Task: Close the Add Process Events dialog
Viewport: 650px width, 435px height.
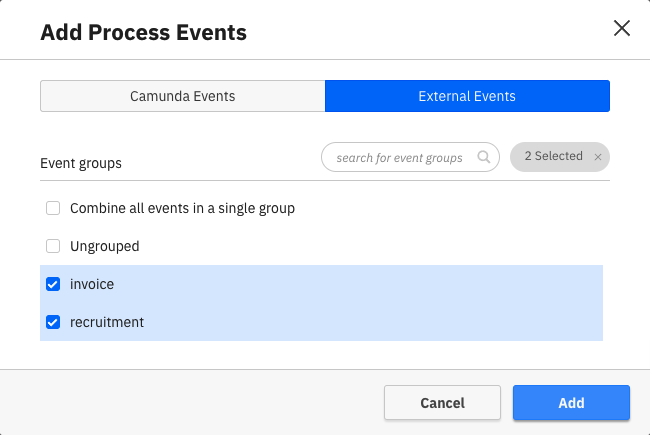Action: click(x=621, y=28)
